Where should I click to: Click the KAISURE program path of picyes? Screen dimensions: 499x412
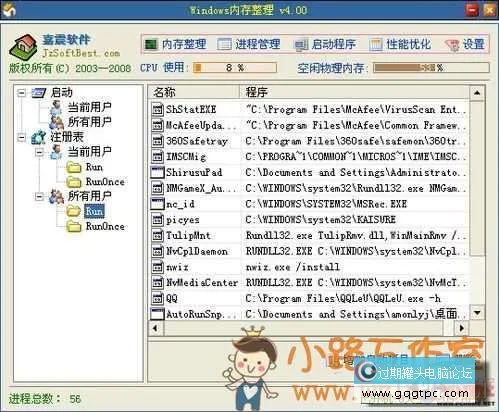point(320,220)
